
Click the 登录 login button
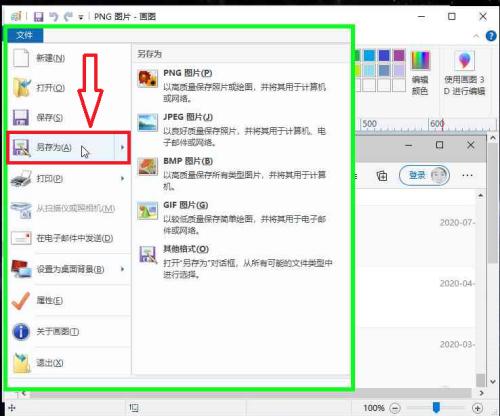(424, 175)
